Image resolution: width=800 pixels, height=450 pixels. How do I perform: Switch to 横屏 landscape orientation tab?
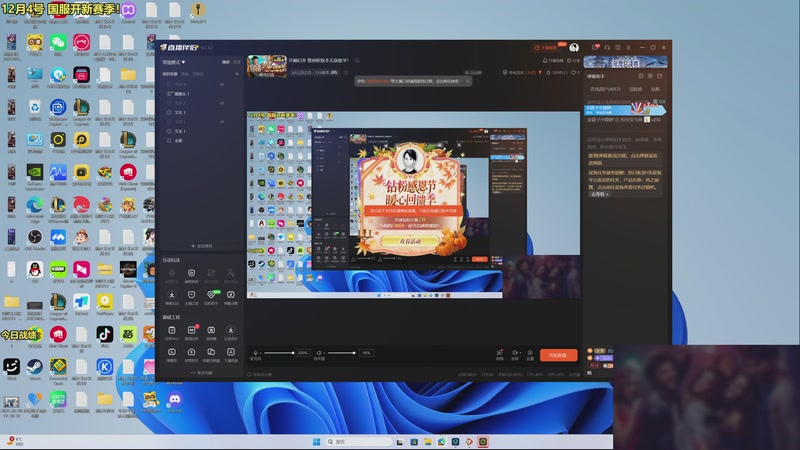[x=226, y=62]
